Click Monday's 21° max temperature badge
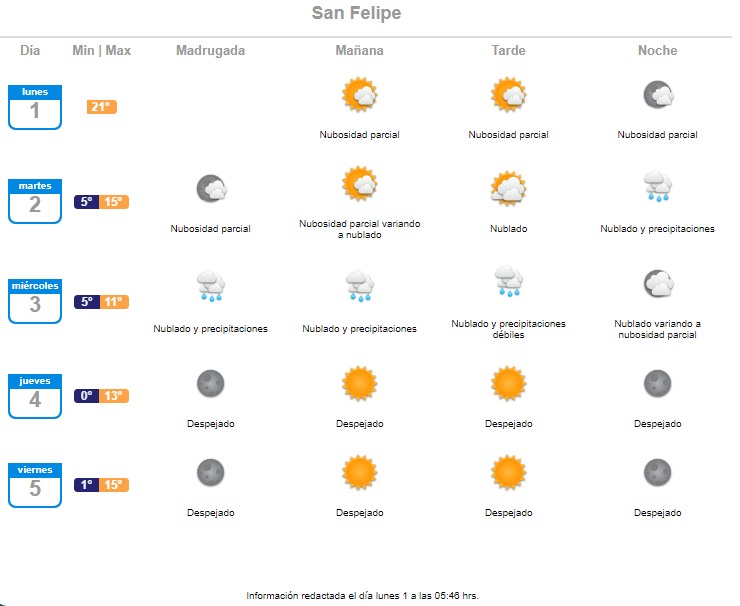 101,107
